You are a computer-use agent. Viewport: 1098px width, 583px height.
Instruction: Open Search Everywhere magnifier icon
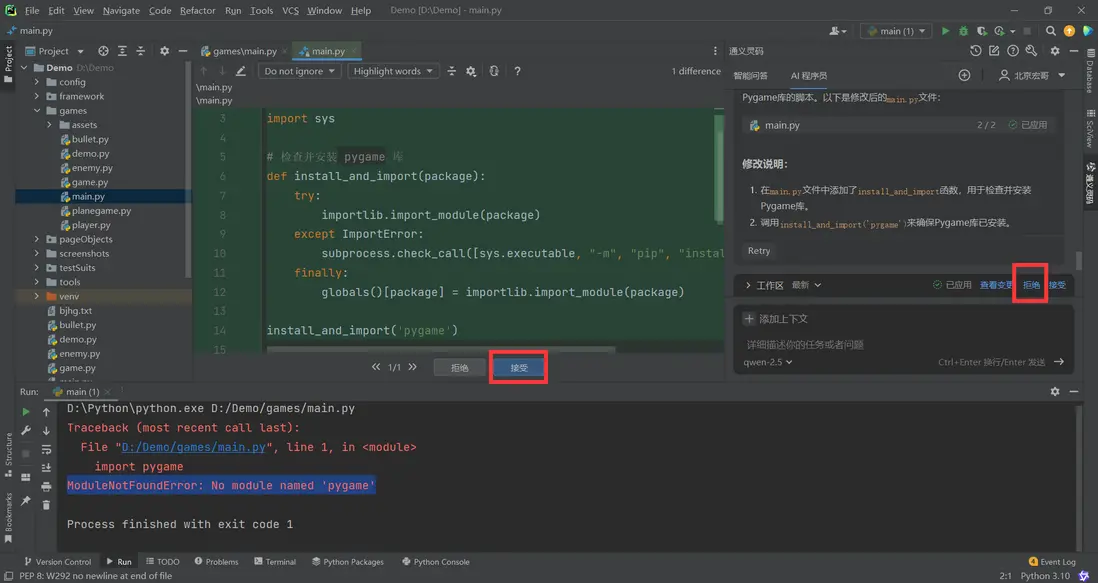pyautogui.click(x=1050, y=31)
